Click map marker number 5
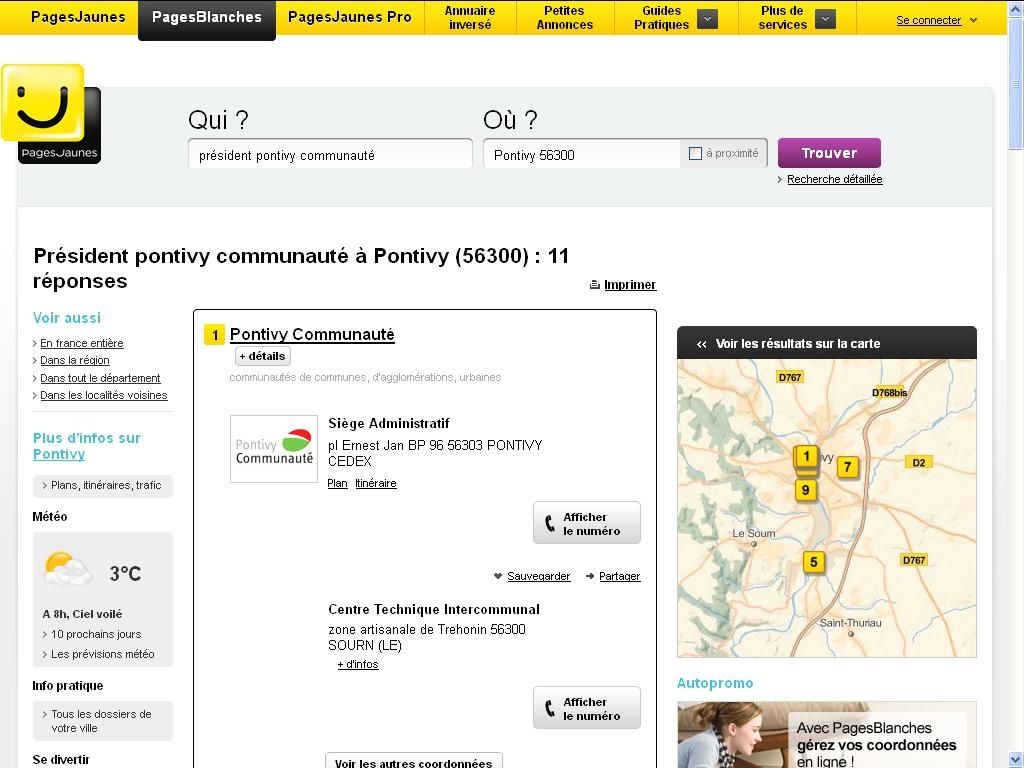The height and width of the screenshot is (768, 1024). pos(814,562)
